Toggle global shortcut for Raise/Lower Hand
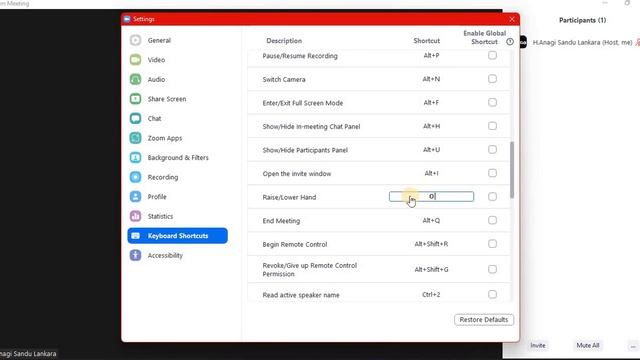The height and width of the screenshot is (360, 640). coord(492,197)
